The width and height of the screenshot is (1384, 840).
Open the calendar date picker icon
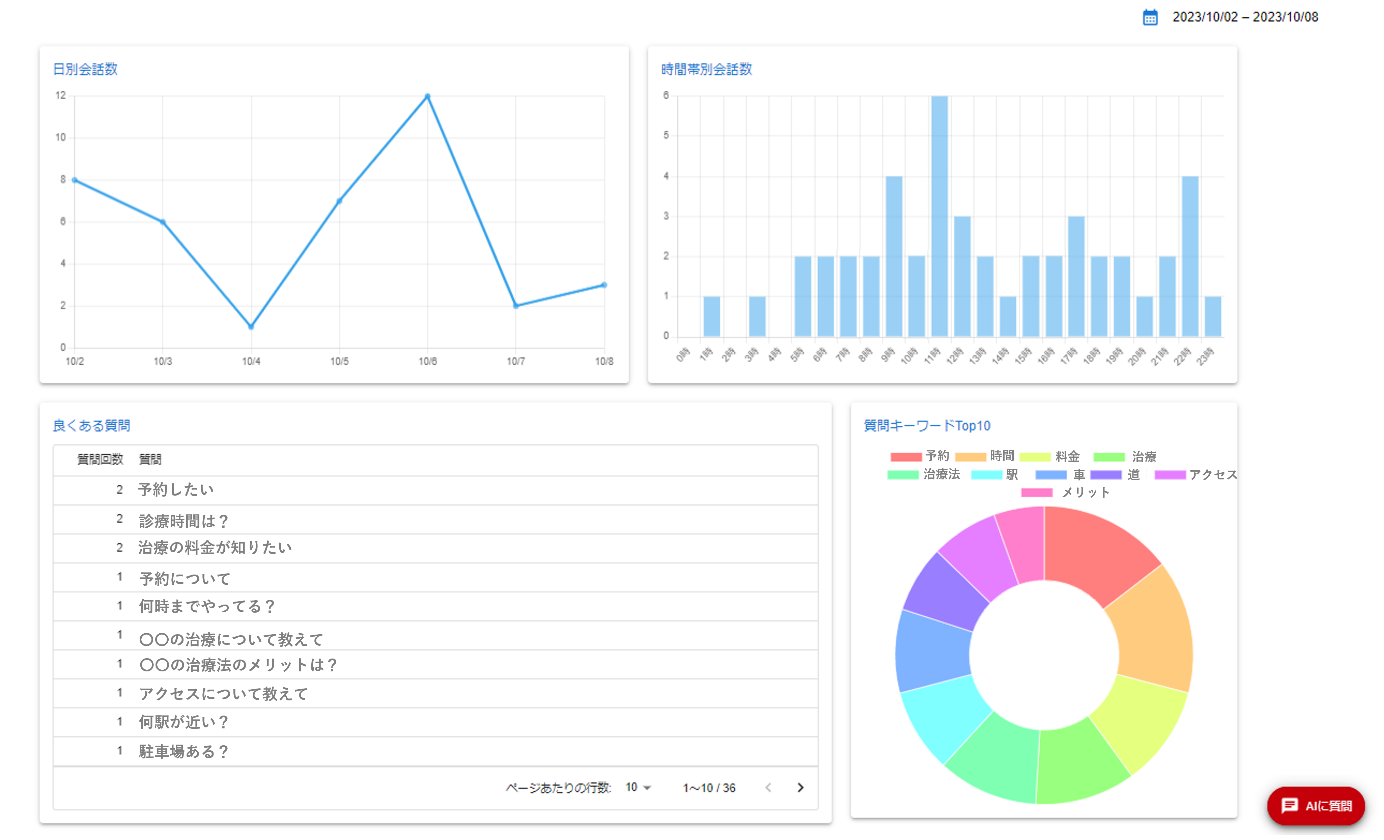tap(1150, 17)
